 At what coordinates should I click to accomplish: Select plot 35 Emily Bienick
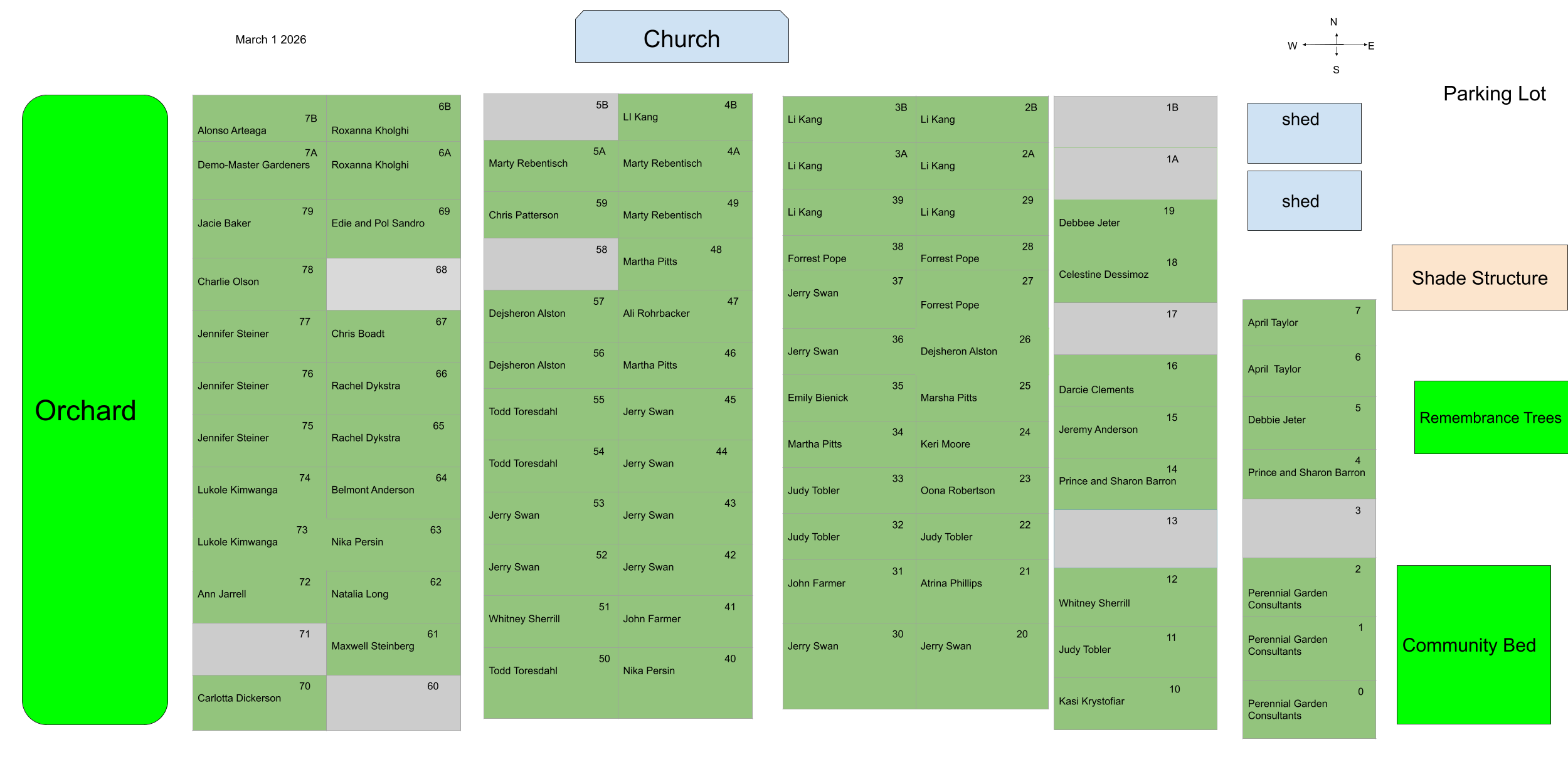(849, 398)
